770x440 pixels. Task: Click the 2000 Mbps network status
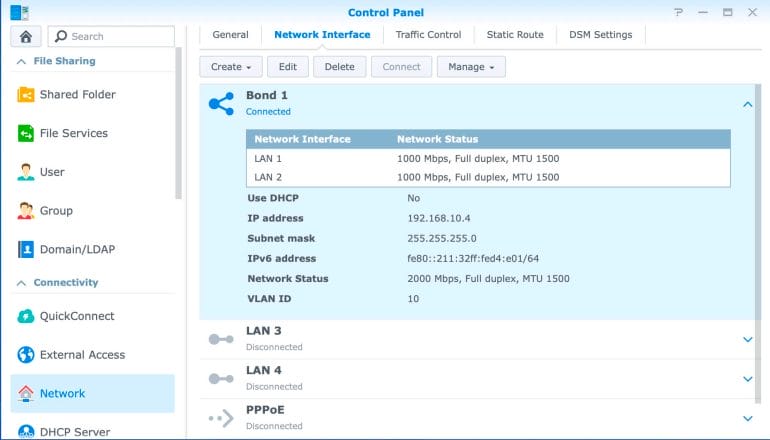pyautogui.click(x=488, y=278)
